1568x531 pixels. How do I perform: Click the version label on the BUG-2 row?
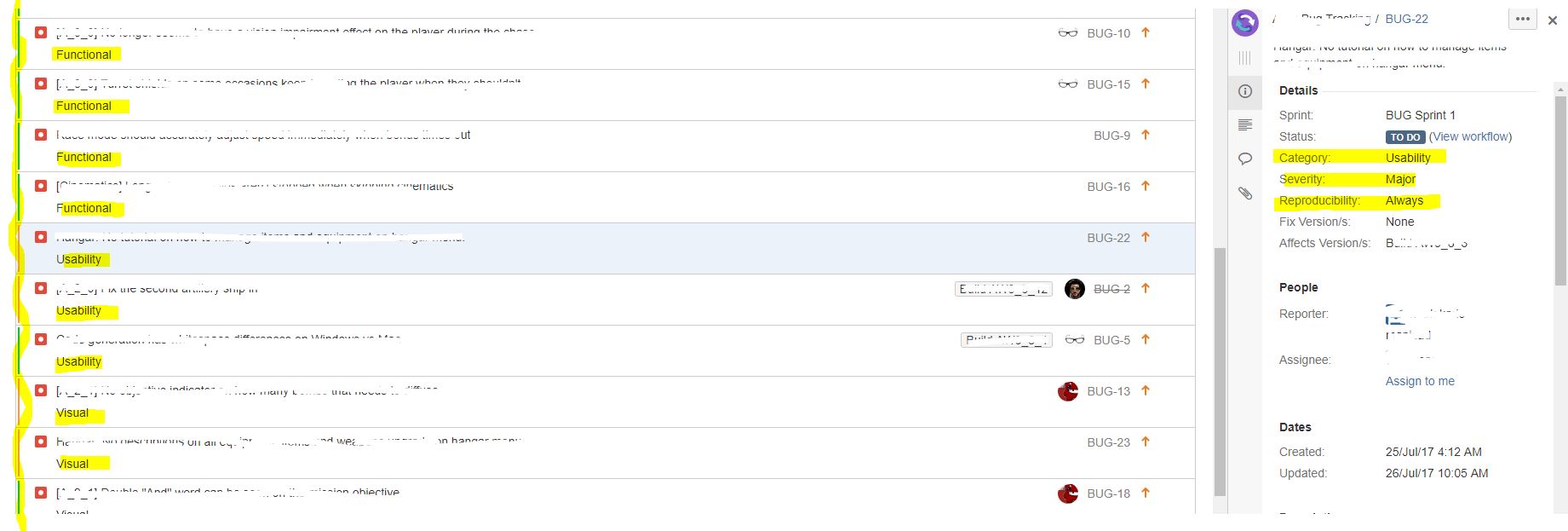1003,289
